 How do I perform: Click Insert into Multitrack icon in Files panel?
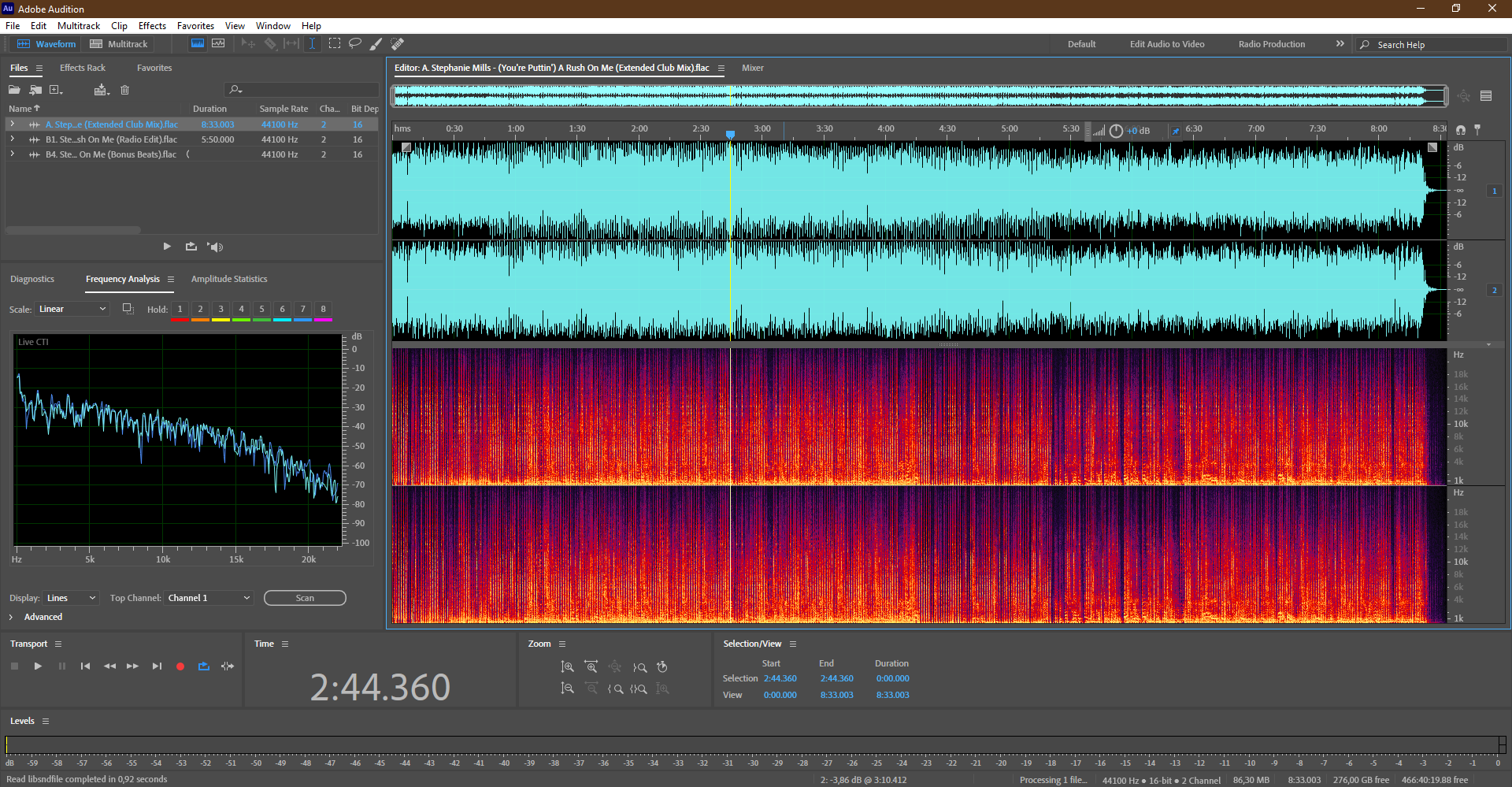click(x=101, y=90)
